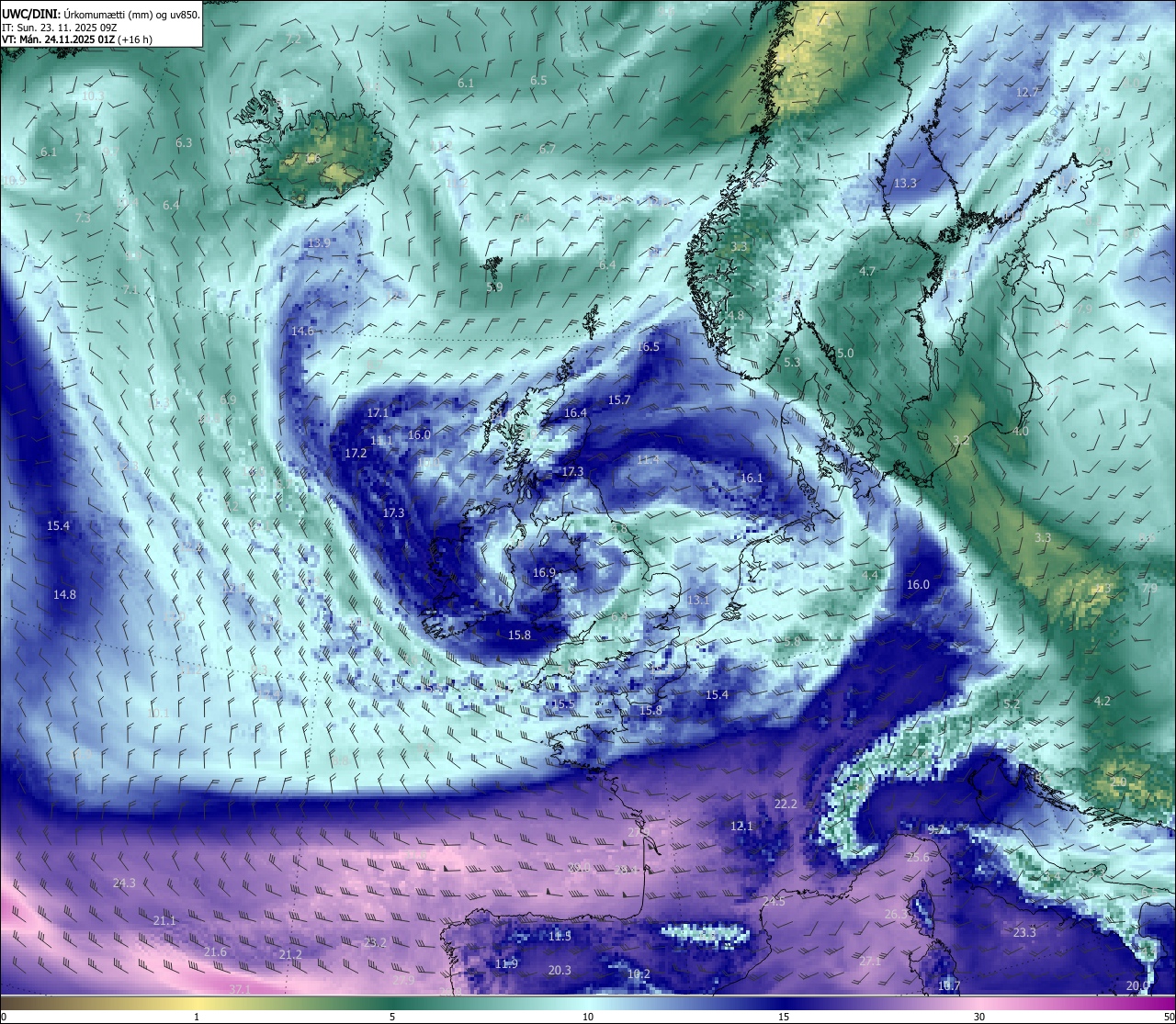The height and width of the screenshot is (1024, 1176).
Task: Click the map value 6.7
Action: click(548, 150)
